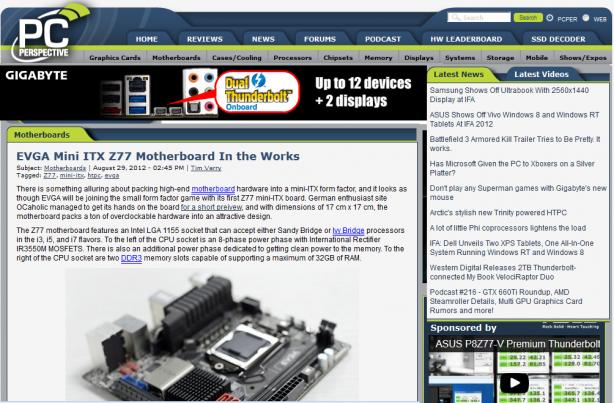Click the htpc tag link
The image size is (614, 403).
pyautogui.click(x=94, y=175)
